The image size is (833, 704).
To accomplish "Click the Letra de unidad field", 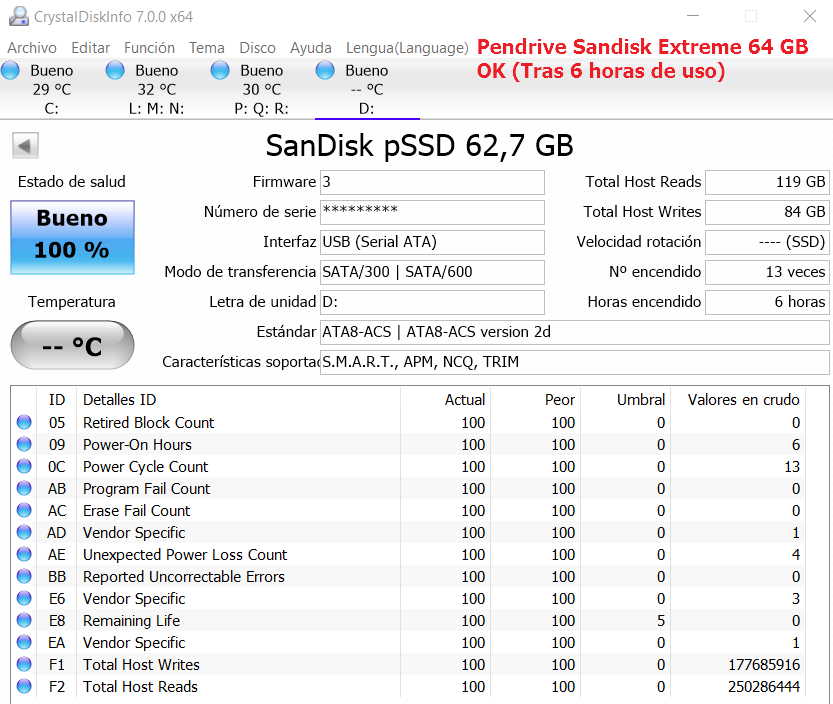I will [432, 302].
